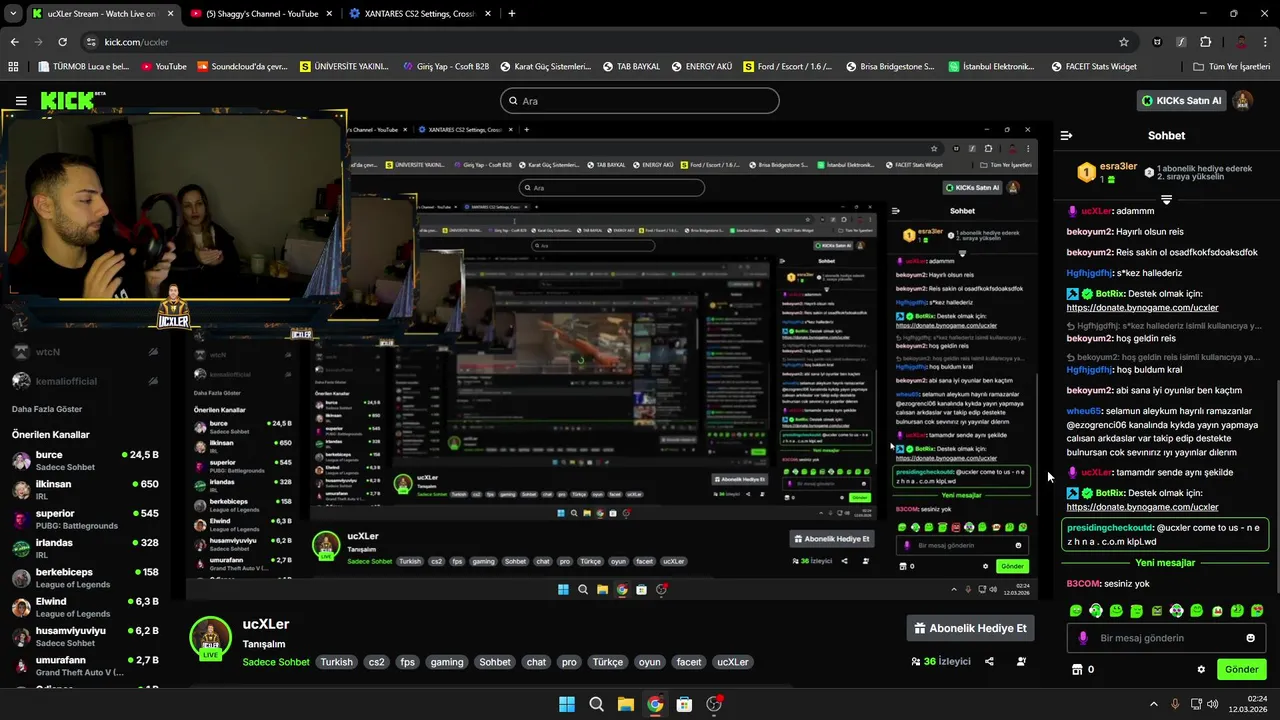Open Sadece Sohbet category link
Viewport: 1280px width, 720px height.
(x=276, y=662)
